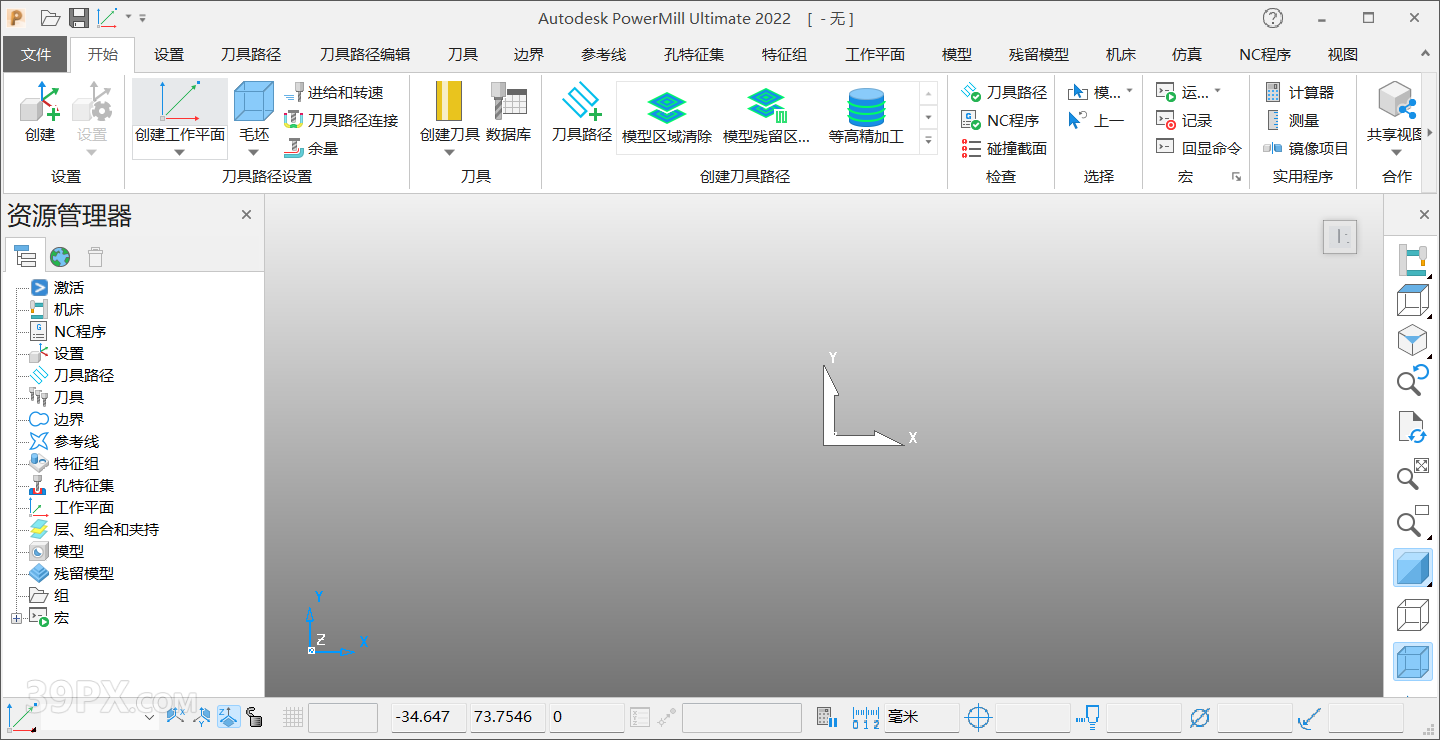The image size is (1440, 740).
Task: Open the 运... run macro dropdown
Action: click(x=1217, y=92)
